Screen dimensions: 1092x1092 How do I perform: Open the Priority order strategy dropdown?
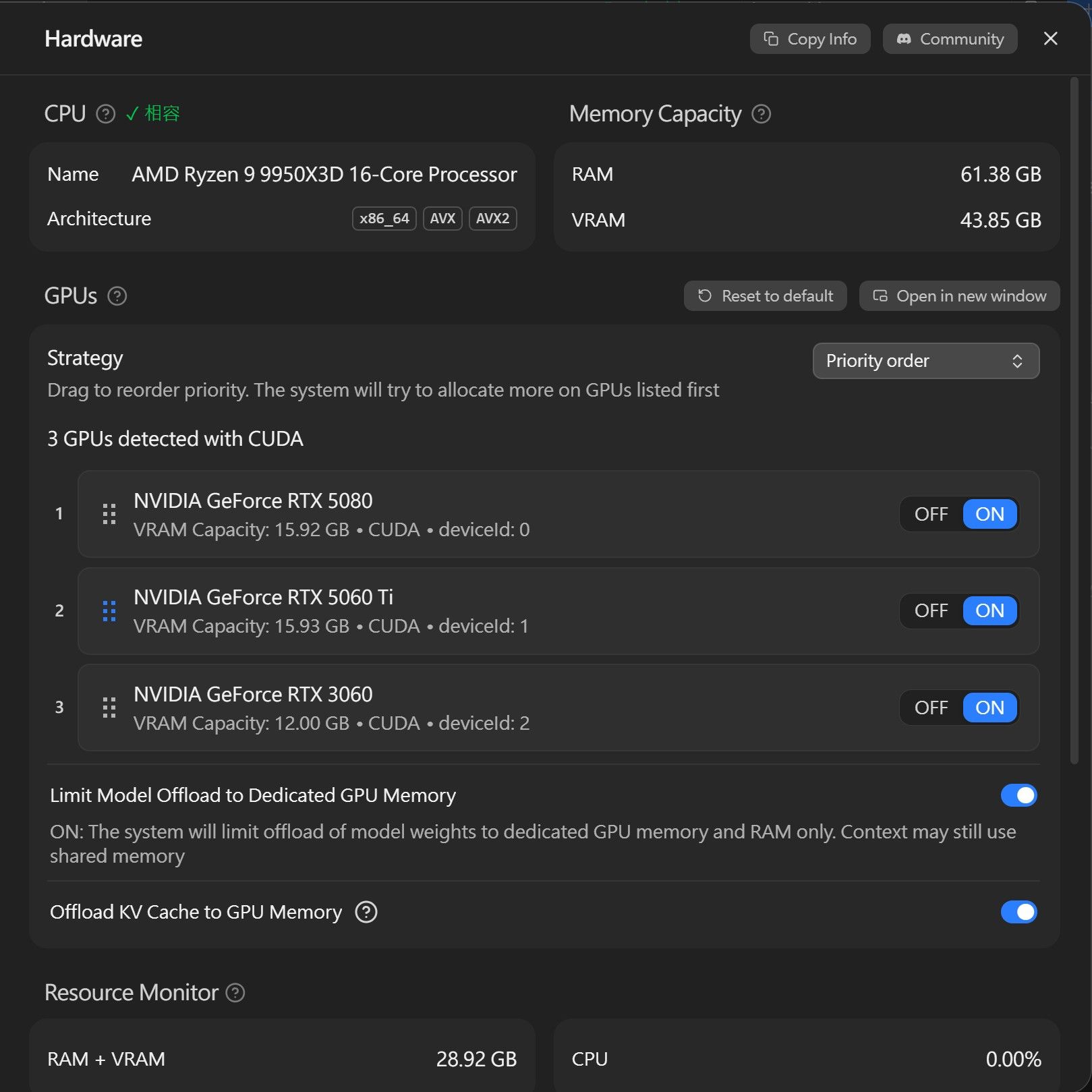pyautogui.click(x=925, y=361)
